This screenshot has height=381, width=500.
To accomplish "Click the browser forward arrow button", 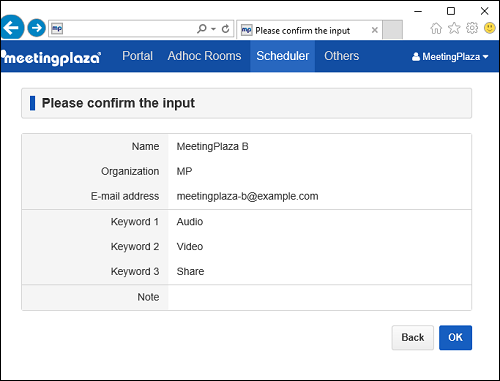I will (x=36, y=28).
